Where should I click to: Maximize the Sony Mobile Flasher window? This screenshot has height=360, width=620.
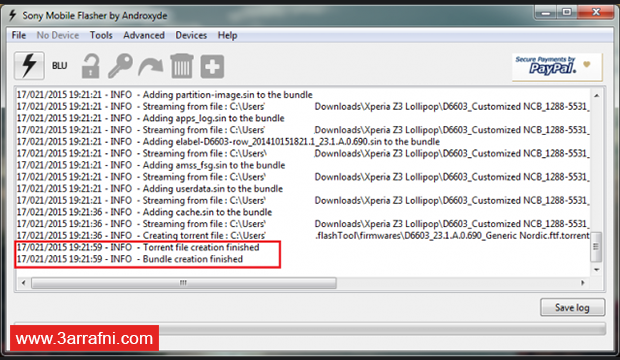click(x=567, y=13)
